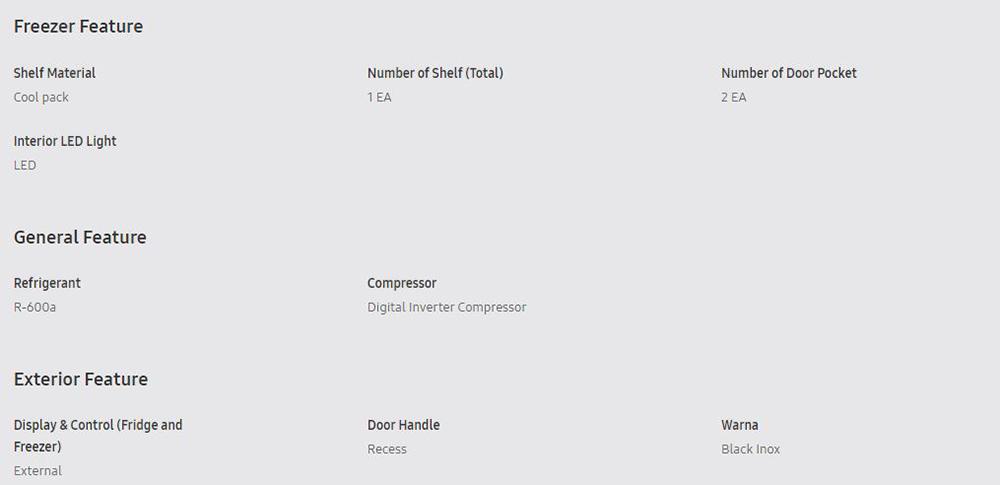Select the Number of Shelf (Total) label
The image size is (1000, 485).
pyautogui.click(x=435, y=73)
